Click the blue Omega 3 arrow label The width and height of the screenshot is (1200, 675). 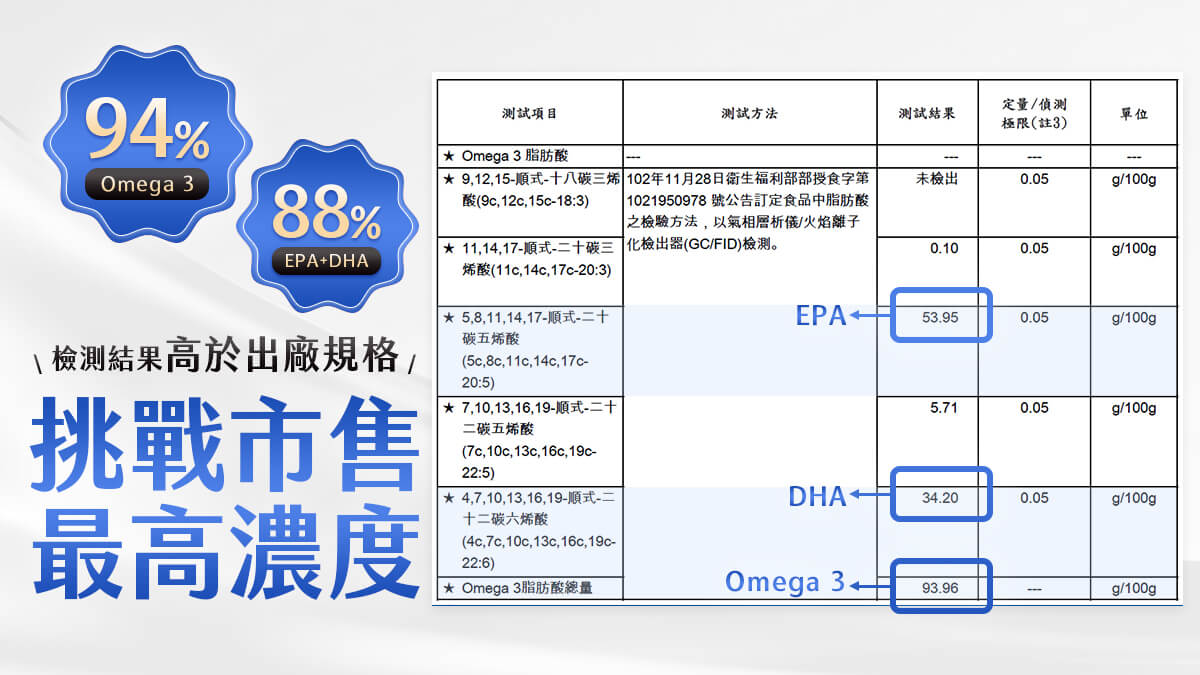pos(785,582)
